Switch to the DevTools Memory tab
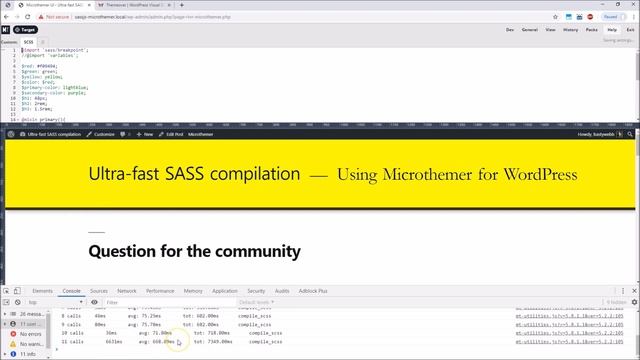 click(x=193, y=291)
